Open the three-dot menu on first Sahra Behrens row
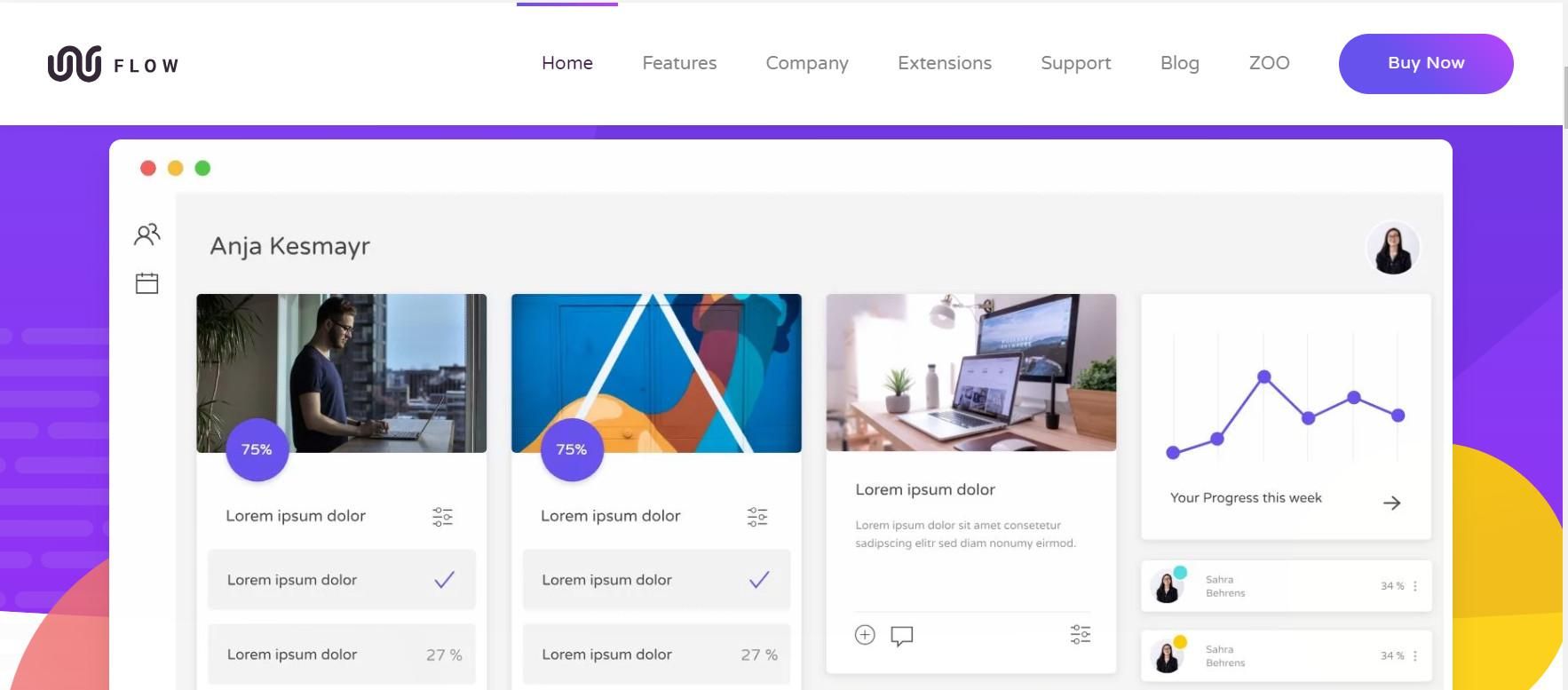The image size is (1568, 690). tap(1415, 586)
